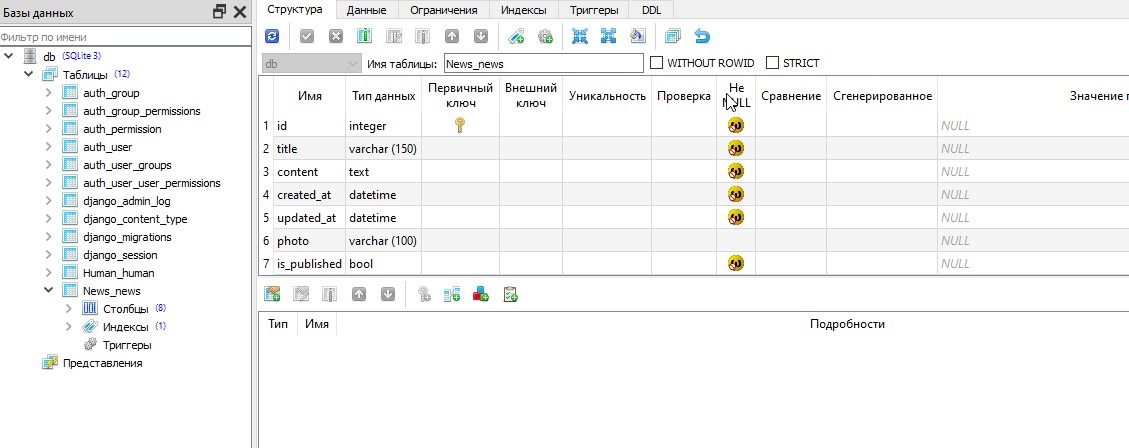Select django_session in the tree

120,255
